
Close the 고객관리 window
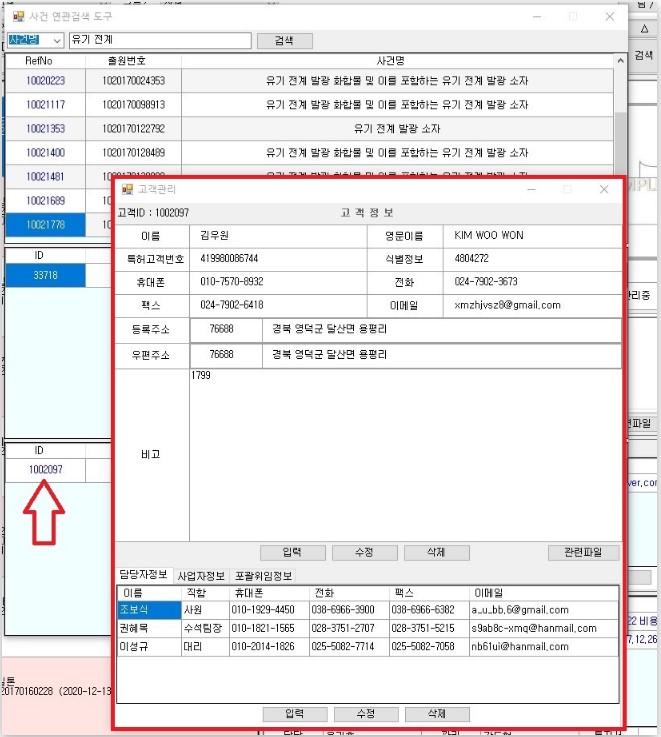(x=604, y=189)
